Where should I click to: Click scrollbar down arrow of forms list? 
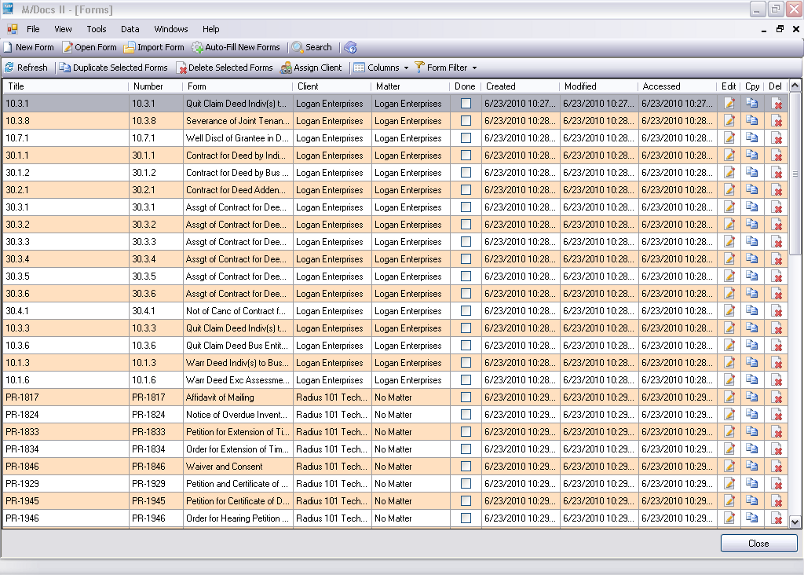(x=795, y=522)
